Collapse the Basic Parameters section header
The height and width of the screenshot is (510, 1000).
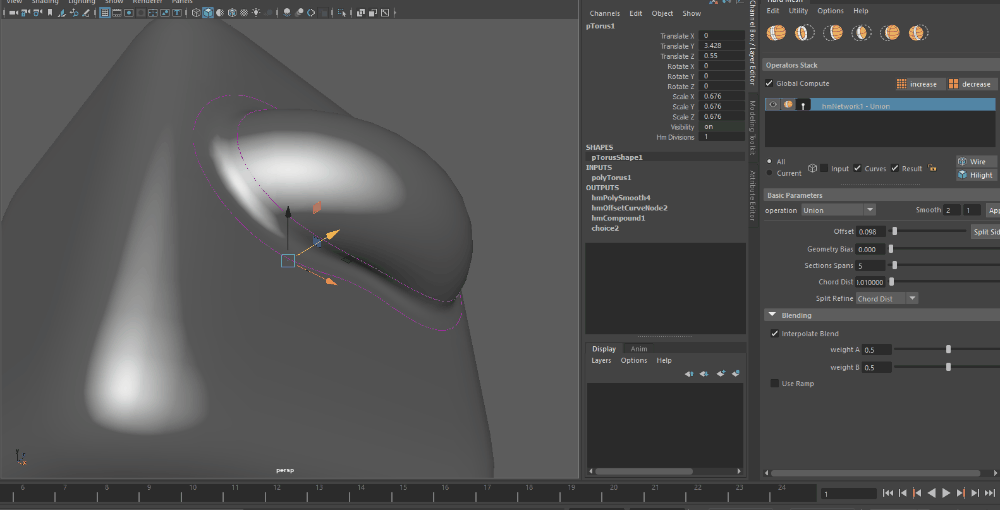point(881,195)
